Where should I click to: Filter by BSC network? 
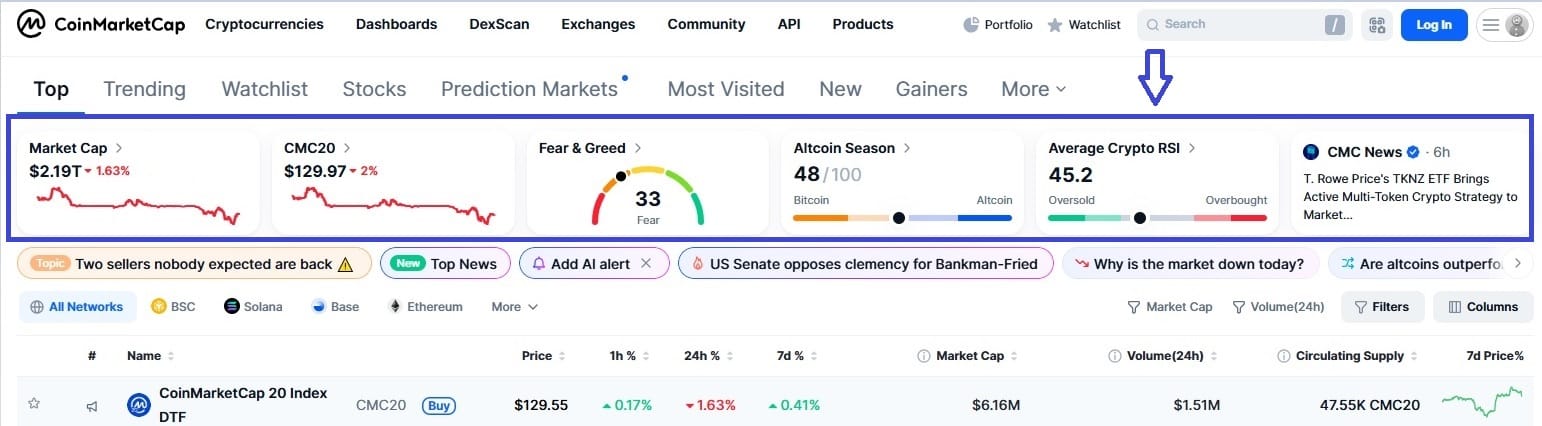coord(173,307)
